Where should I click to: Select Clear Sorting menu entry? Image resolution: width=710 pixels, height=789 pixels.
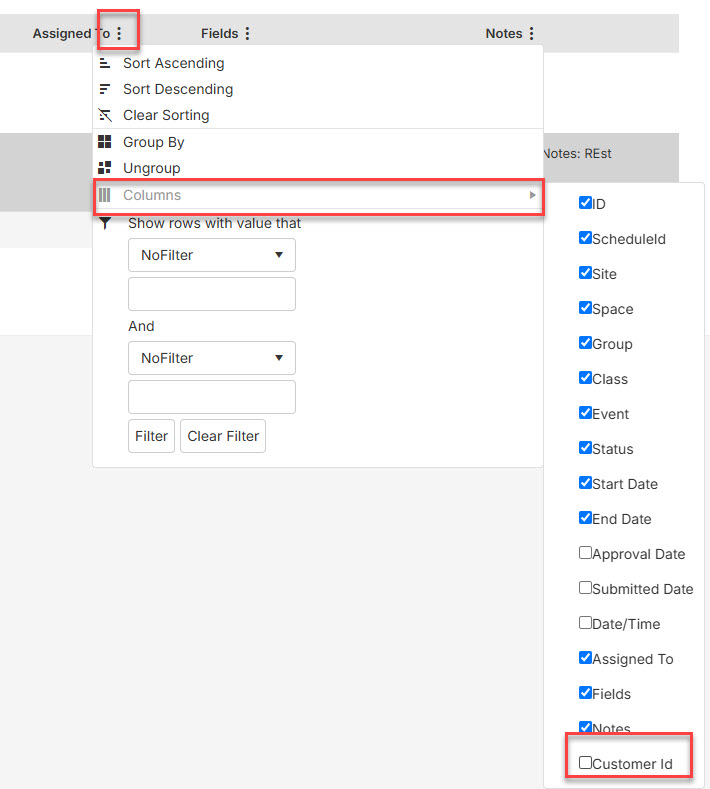coord(318,115)
